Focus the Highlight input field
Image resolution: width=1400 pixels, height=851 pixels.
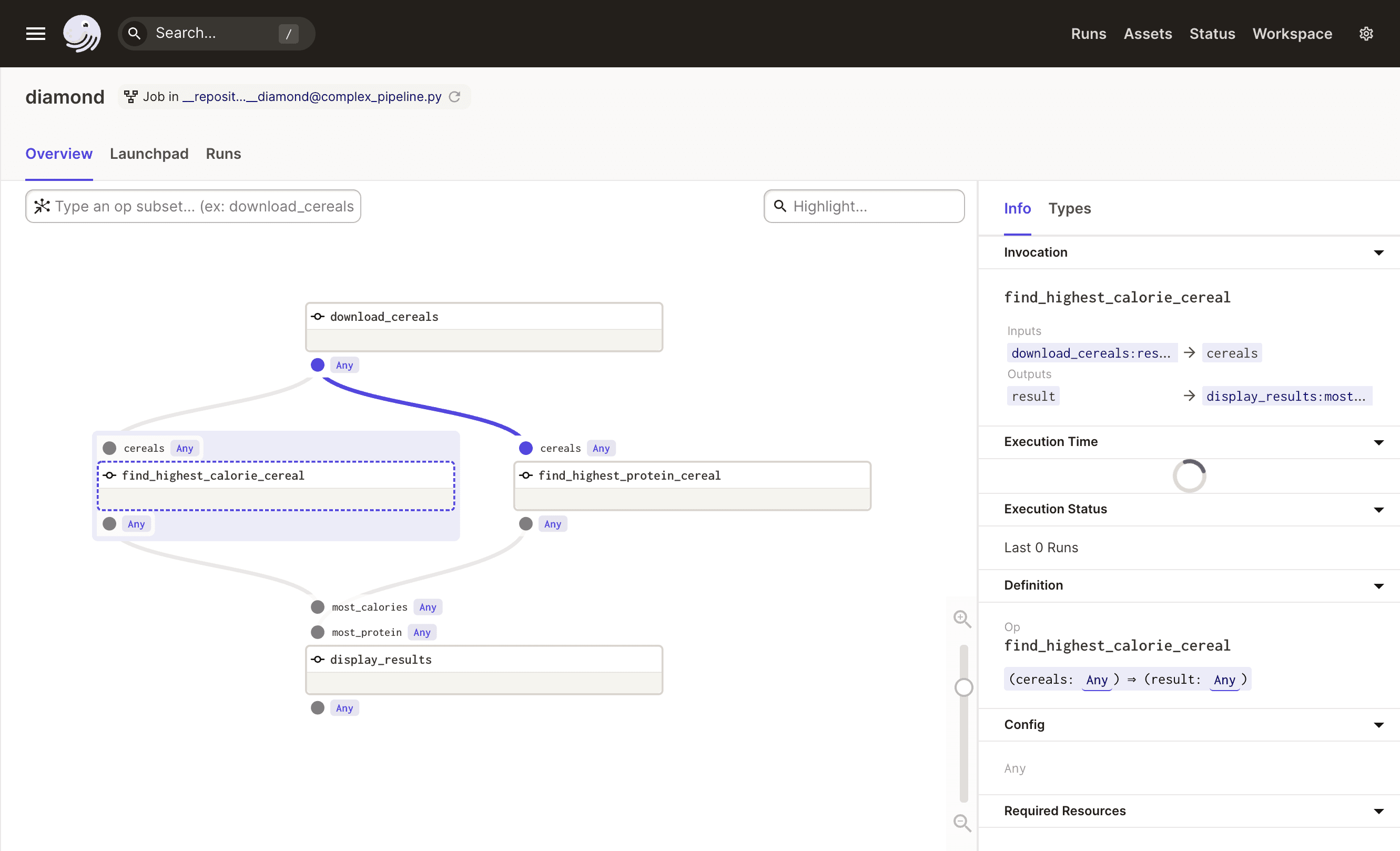point(864,206)
